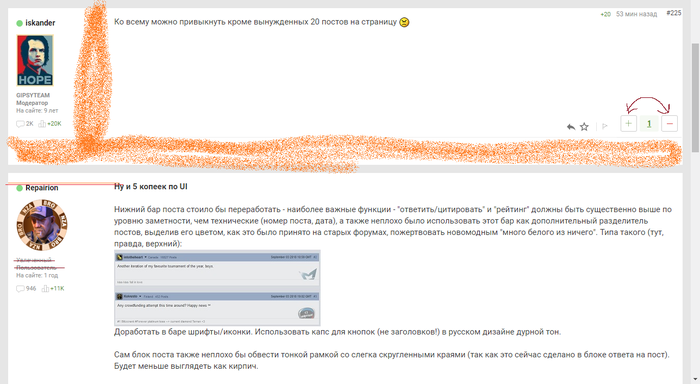Click Repairion's 946 comments icon
Screen dimensions: 700x384
click(20, 288)
